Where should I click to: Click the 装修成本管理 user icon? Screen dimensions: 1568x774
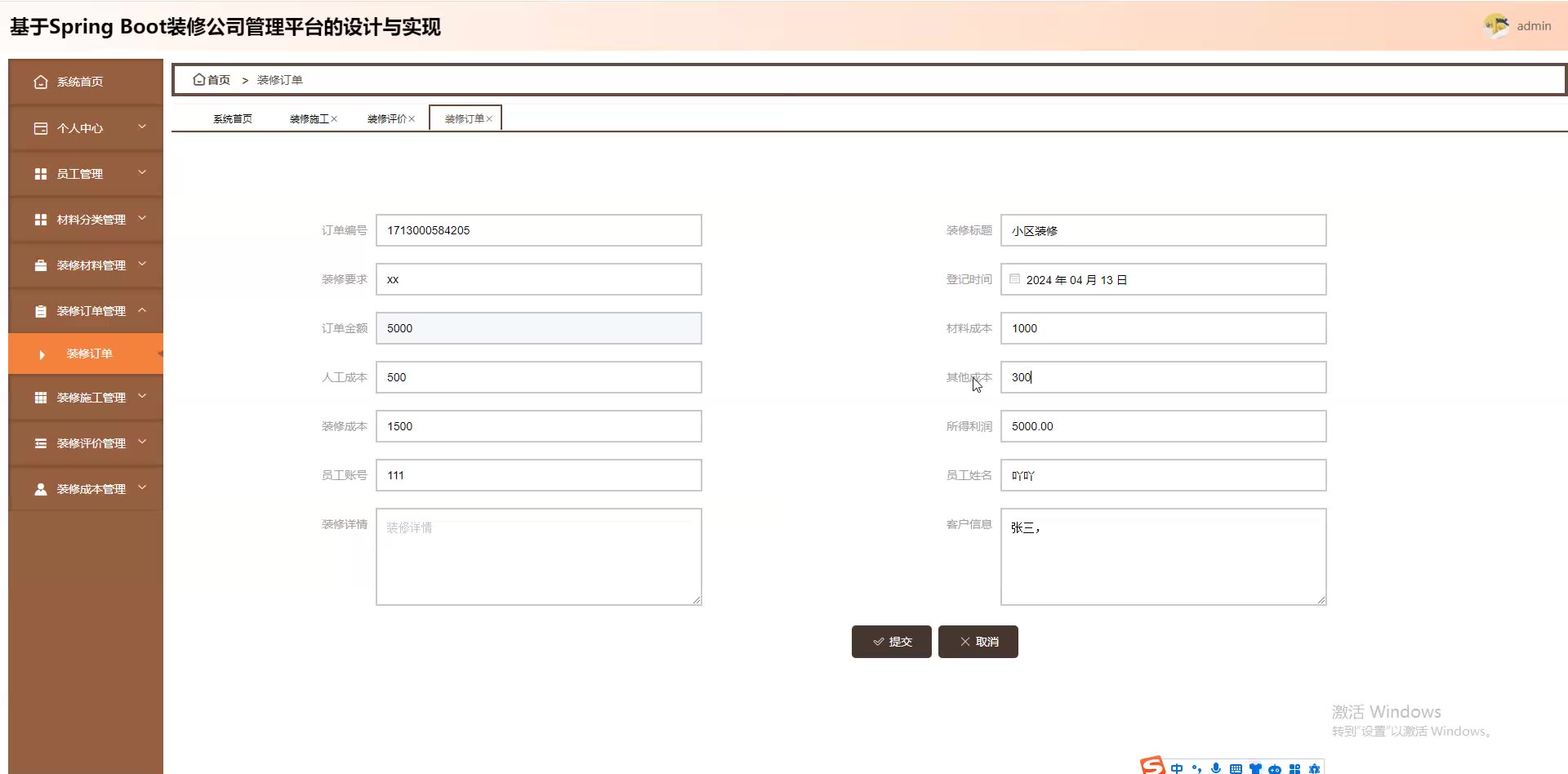coord(41,489)
